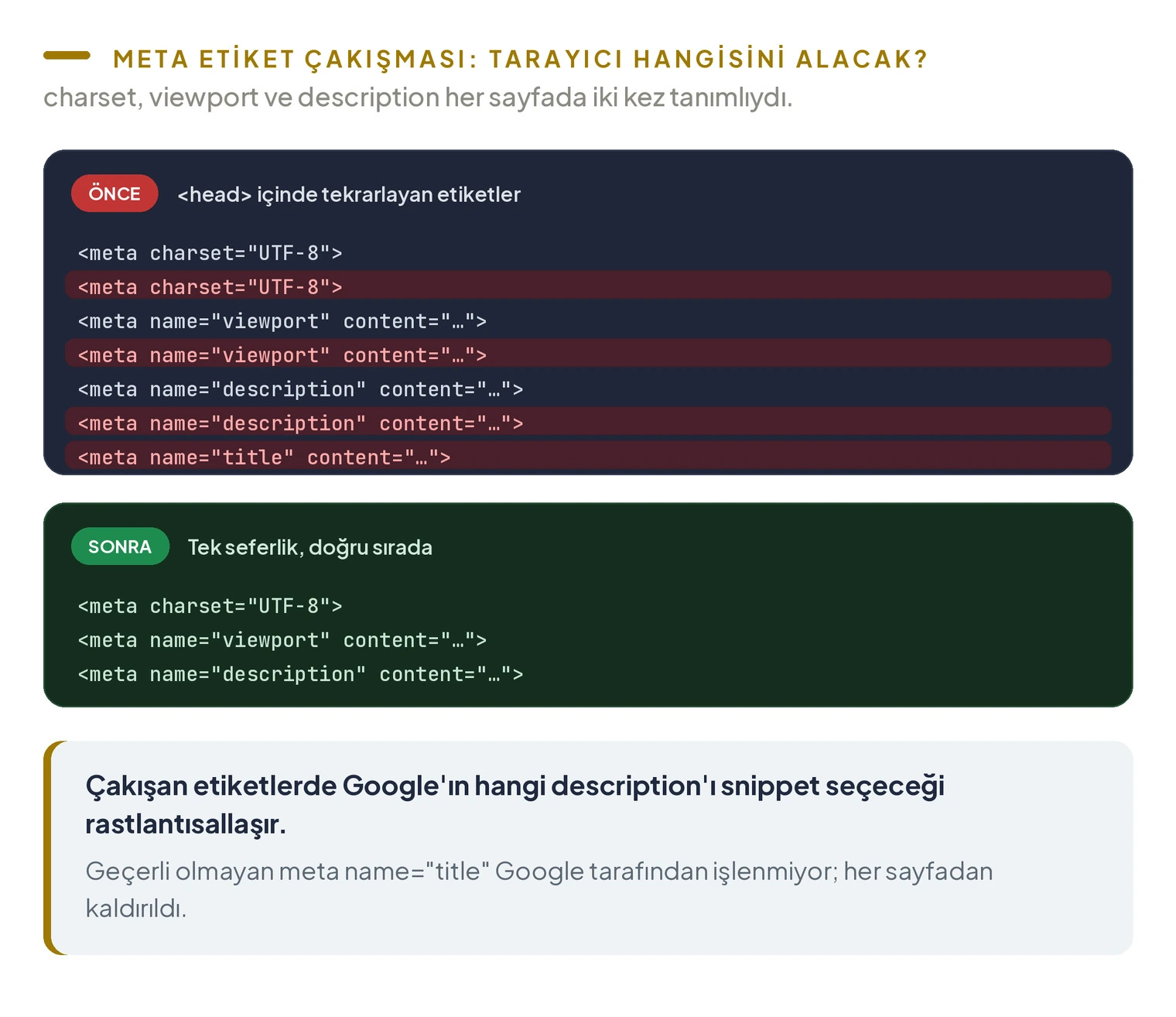This screenshot has height=1017, width=1176.
Task: Click the label 'Tek seferlik, doğru sırada'
Action: [310, 547]
